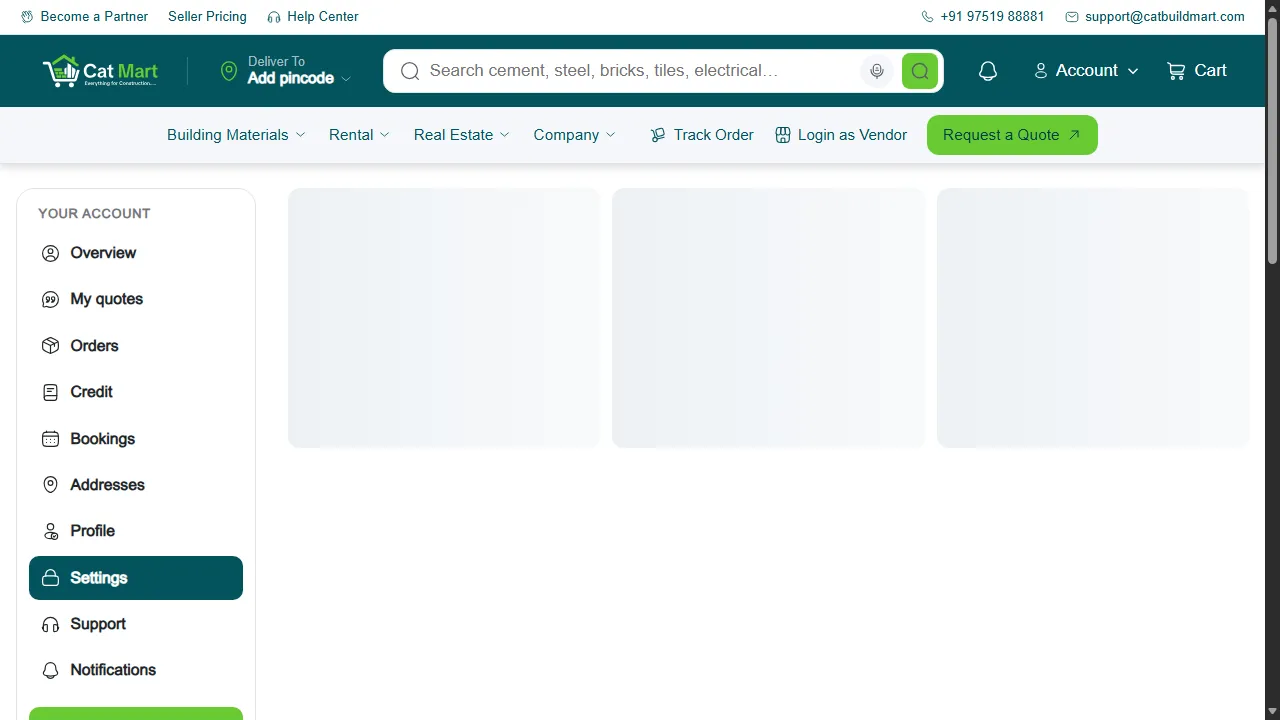Open the Orders section
The image size is (1280, 720).
(x=136, y=346)
